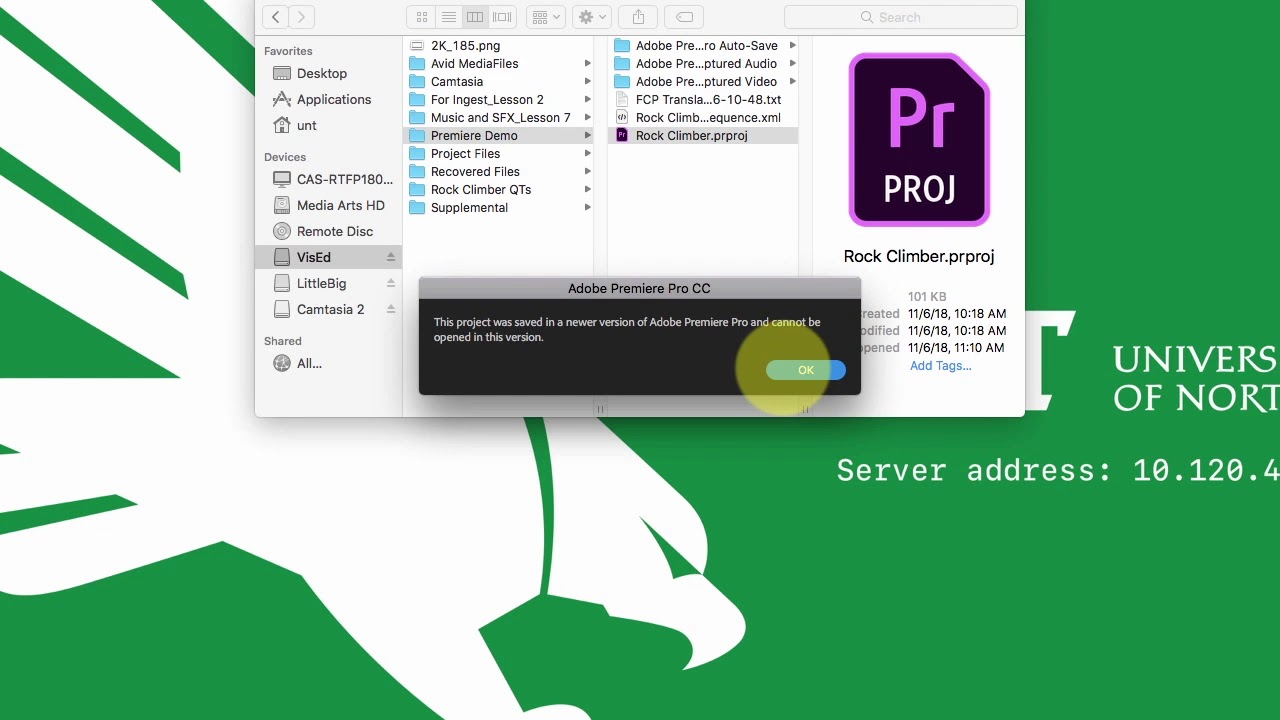Select Adobe Premiere Pro Auto-Save folder
This screenshot has height=720, width=1280.
[704, 45]
